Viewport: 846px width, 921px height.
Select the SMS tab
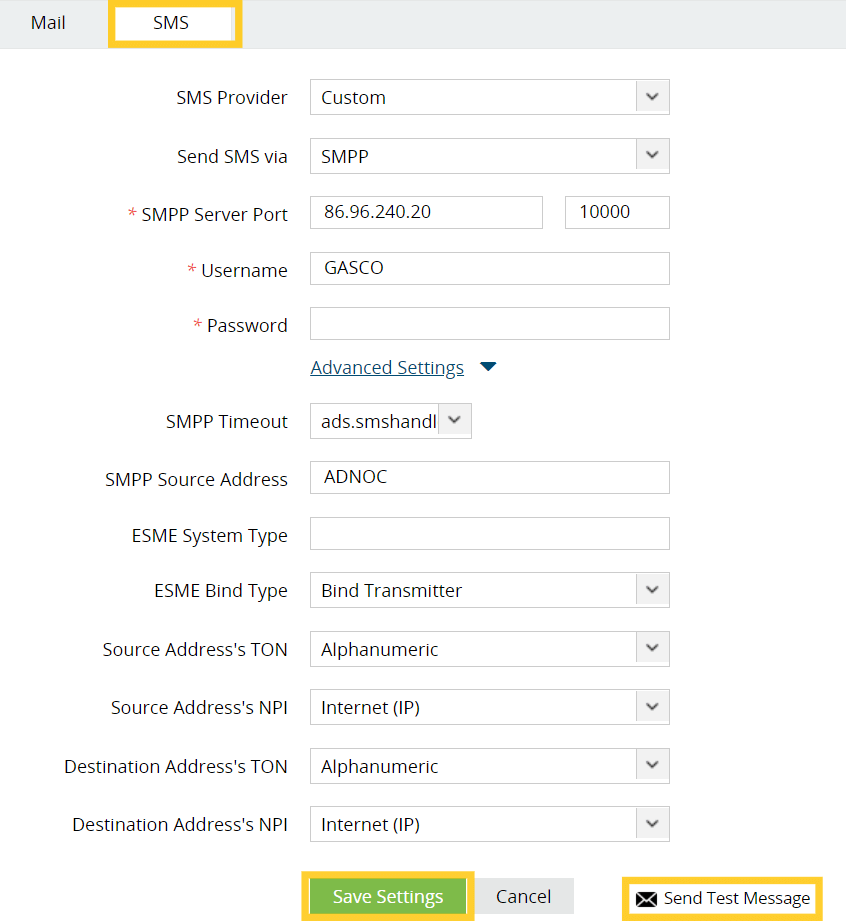pyautogui.click(x=171, y=23)
